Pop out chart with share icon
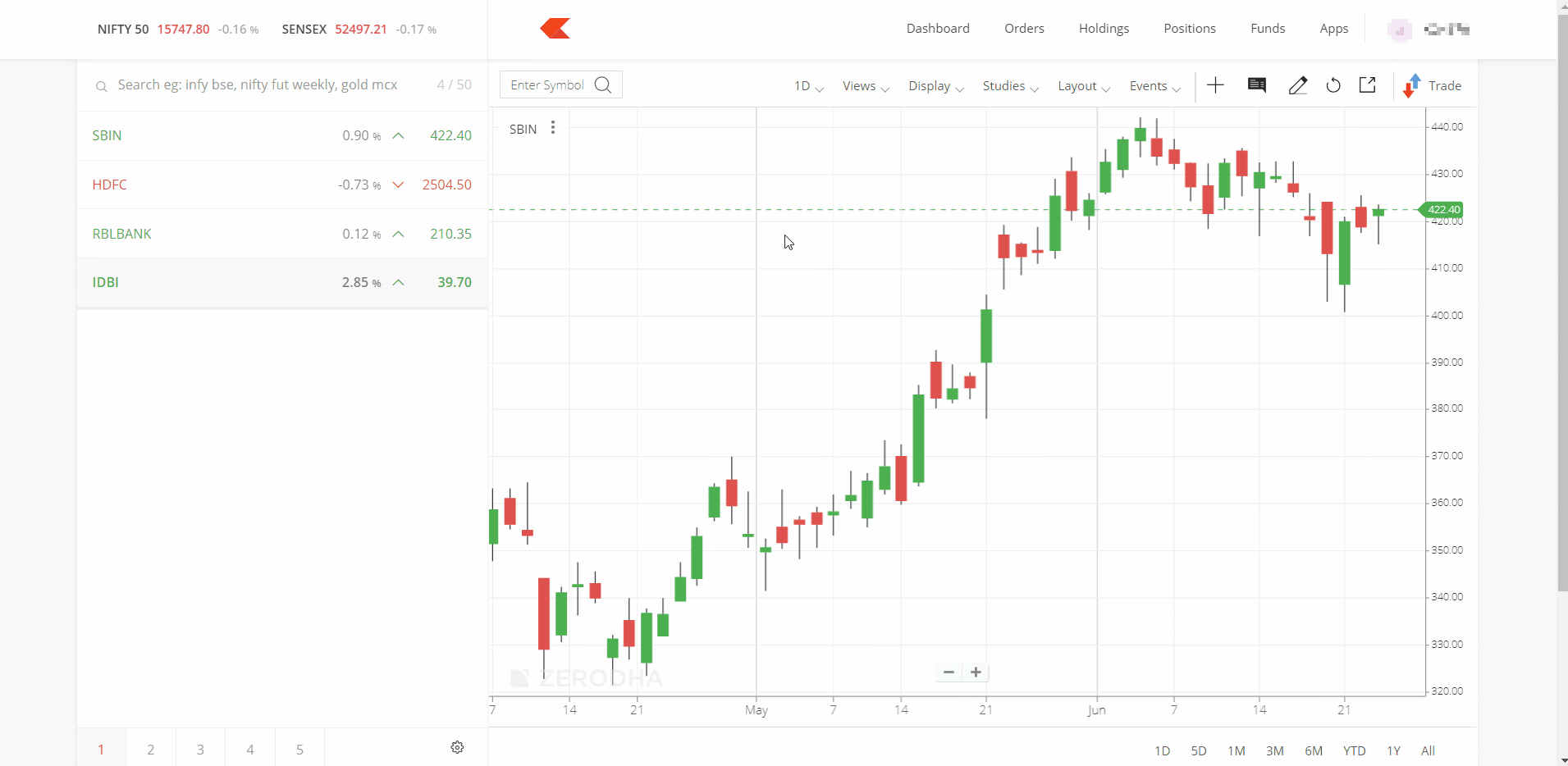The width and height of the screenshot is (1568, 766). click(x=1368, y=85)
